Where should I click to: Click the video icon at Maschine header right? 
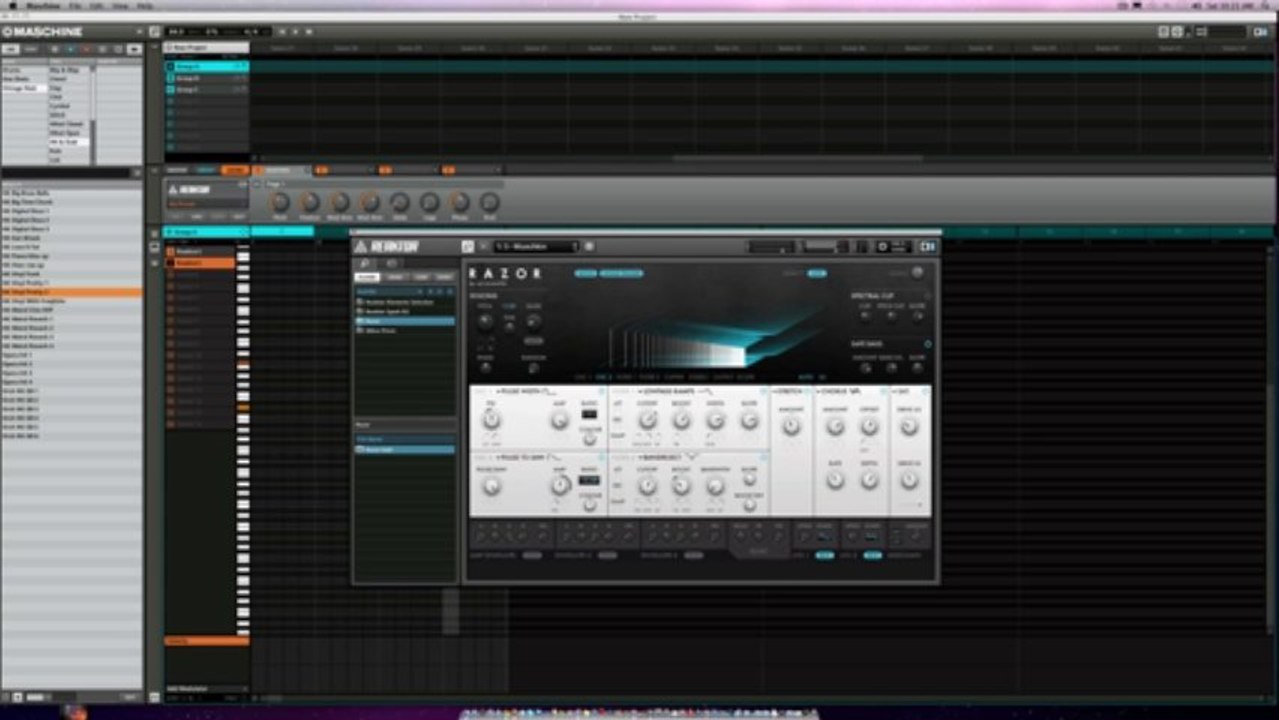tap(1261, 32)
